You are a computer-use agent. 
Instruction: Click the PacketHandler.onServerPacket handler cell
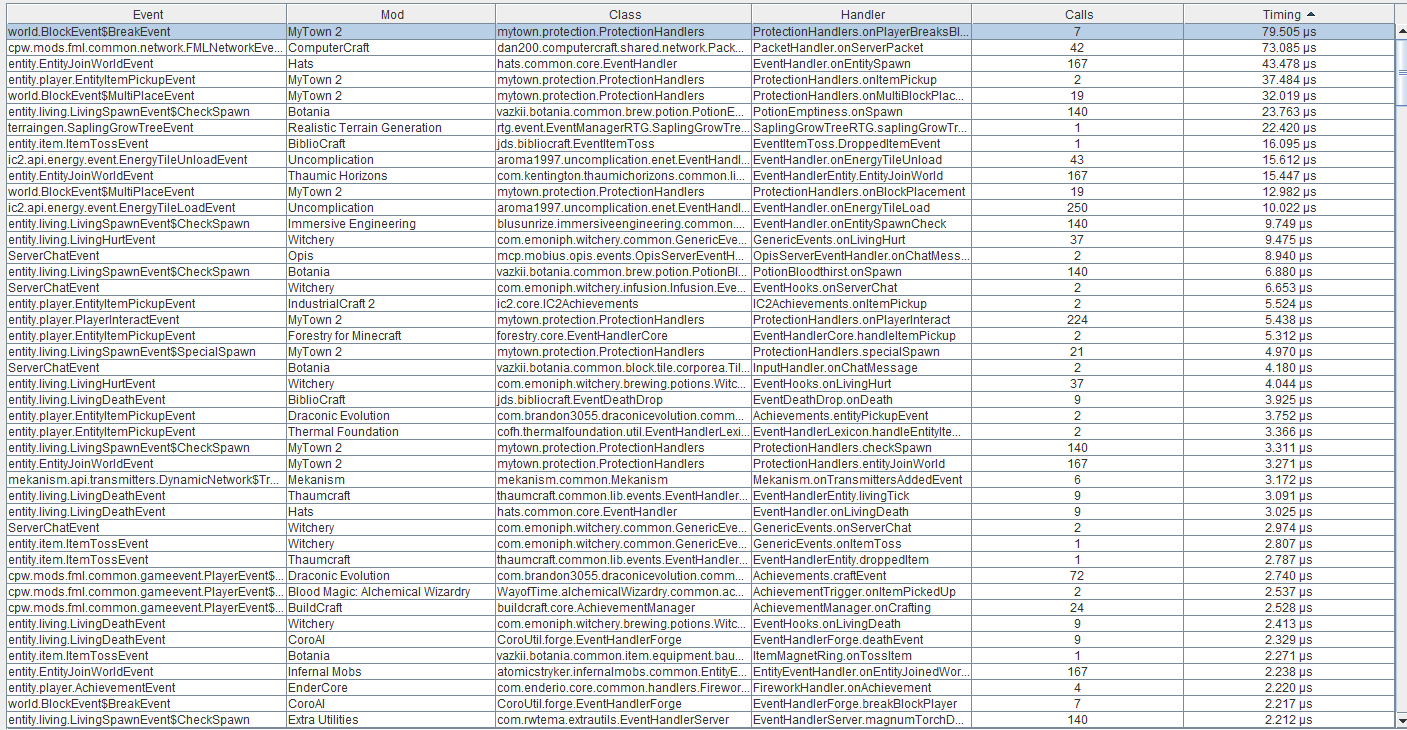coord(861,48)
